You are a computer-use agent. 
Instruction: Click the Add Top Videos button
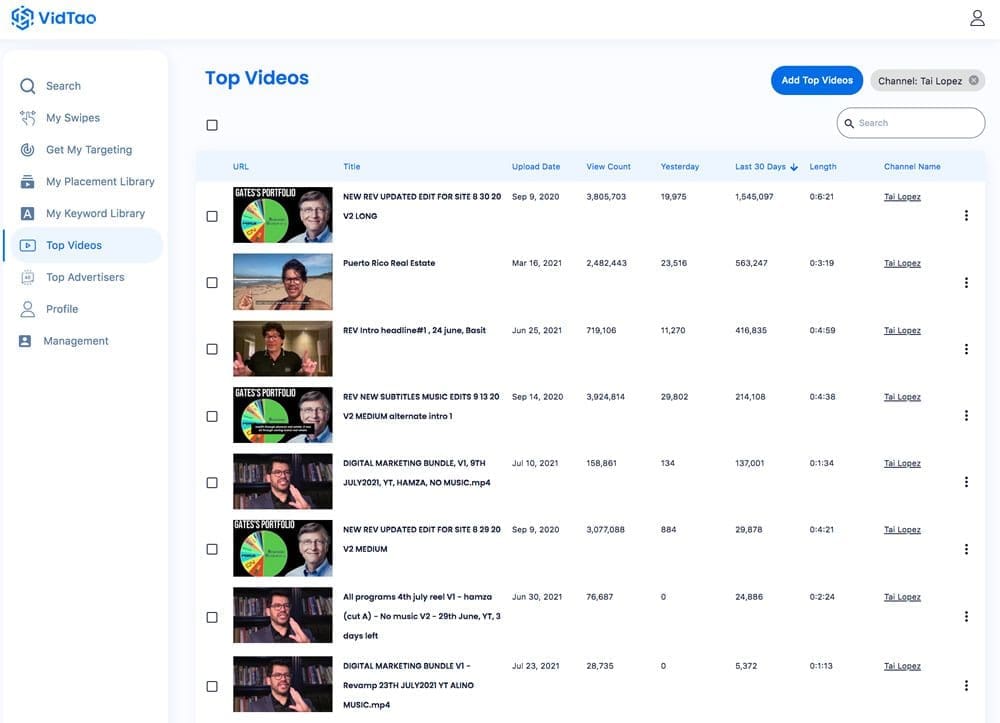tap(816, 80)
